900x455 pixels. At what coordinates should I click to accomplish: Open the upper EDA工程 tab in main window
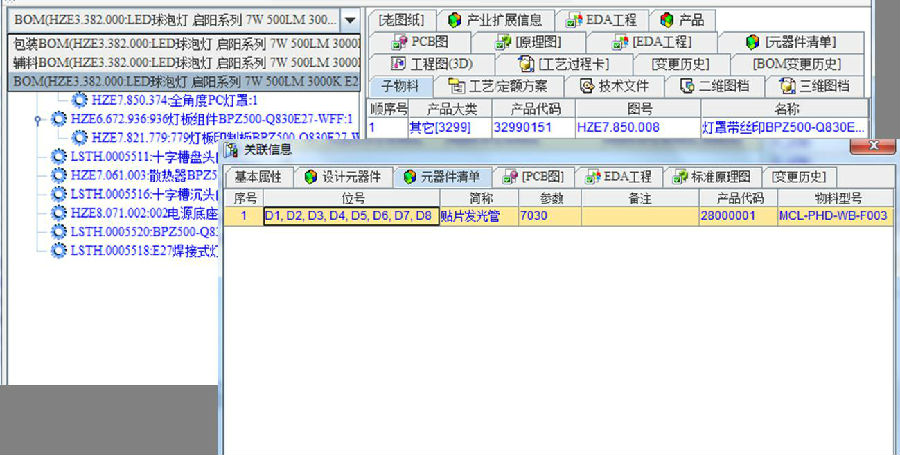tap(602, 21)
